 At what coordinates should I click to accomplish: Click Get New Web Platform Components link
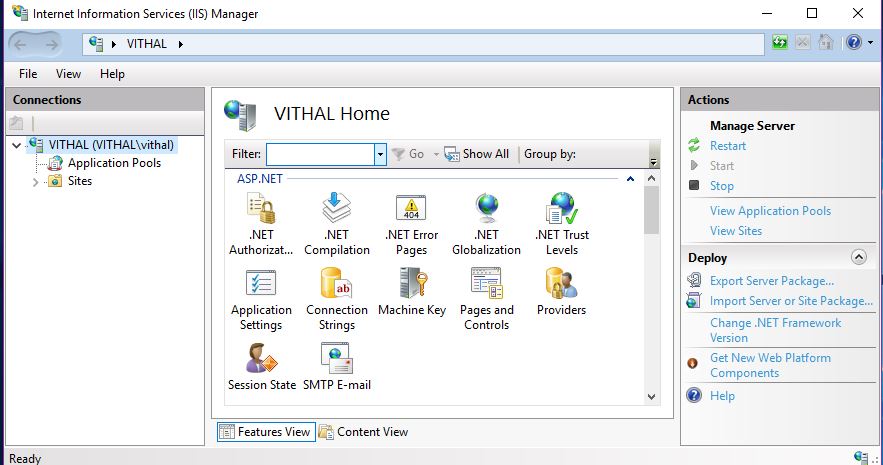pyautogui.click(x=770, y=365)
